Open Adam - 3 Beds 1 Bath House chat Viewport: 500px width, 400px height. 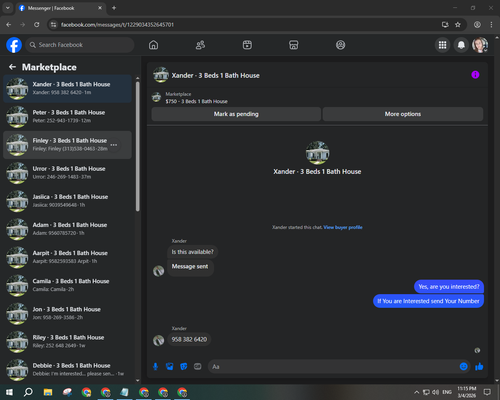[x=67, y=229]
